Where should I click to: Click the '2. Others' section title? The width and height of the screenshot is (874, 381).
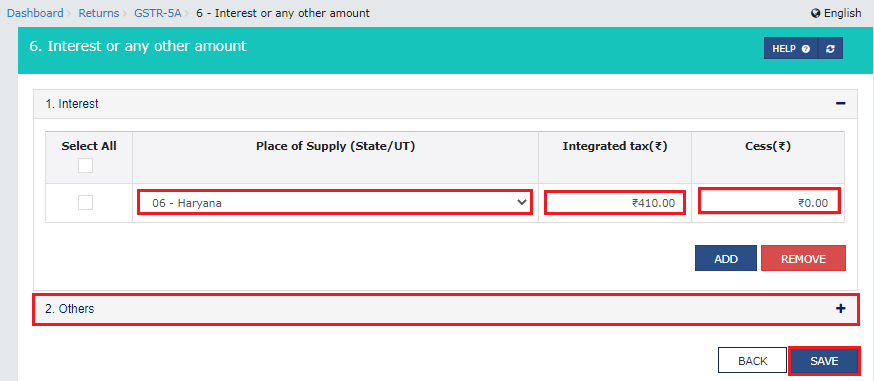70,309
